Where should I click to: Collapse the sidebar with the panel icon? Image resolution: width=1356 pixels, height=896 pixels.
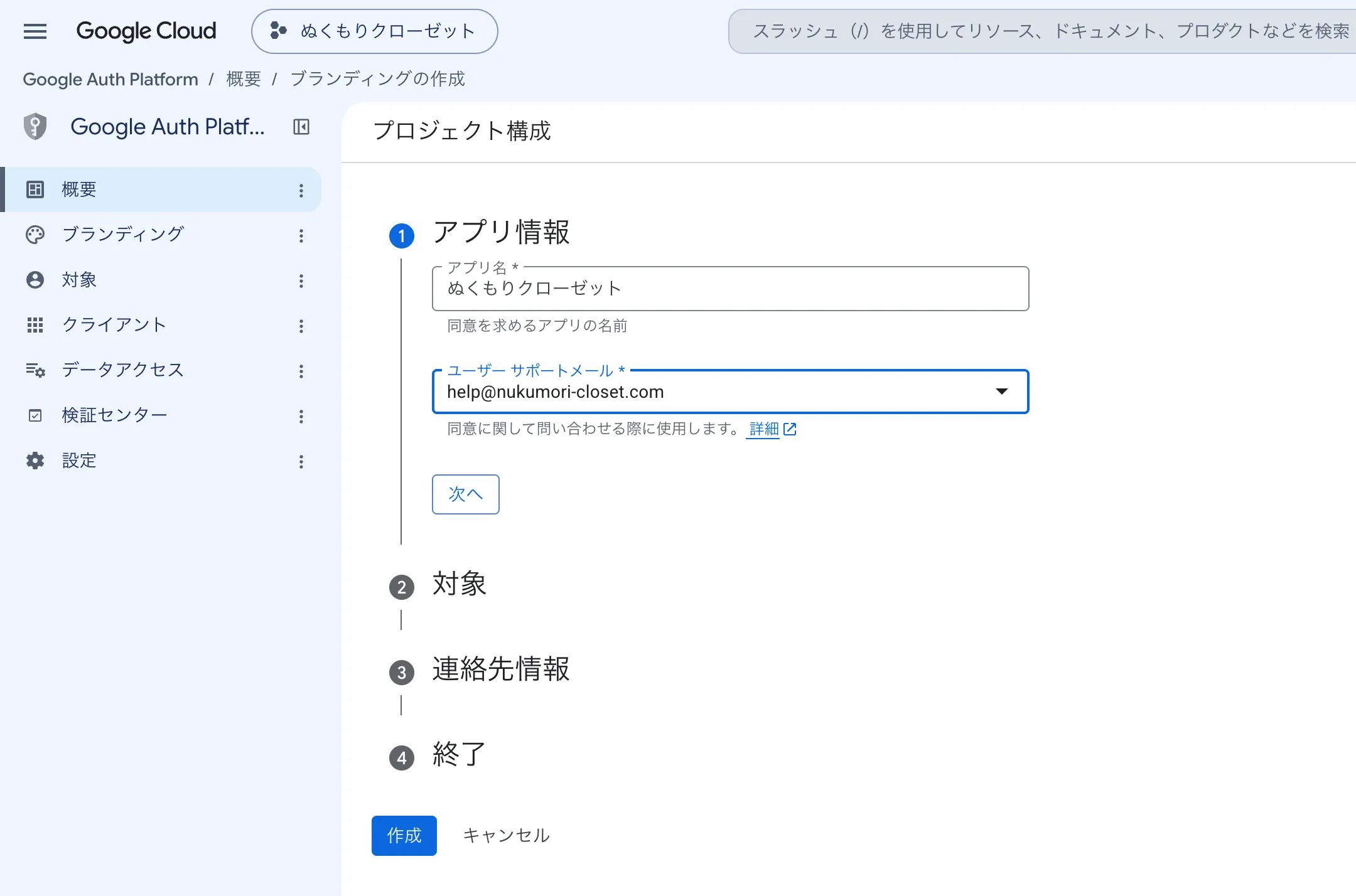point(301,127)
